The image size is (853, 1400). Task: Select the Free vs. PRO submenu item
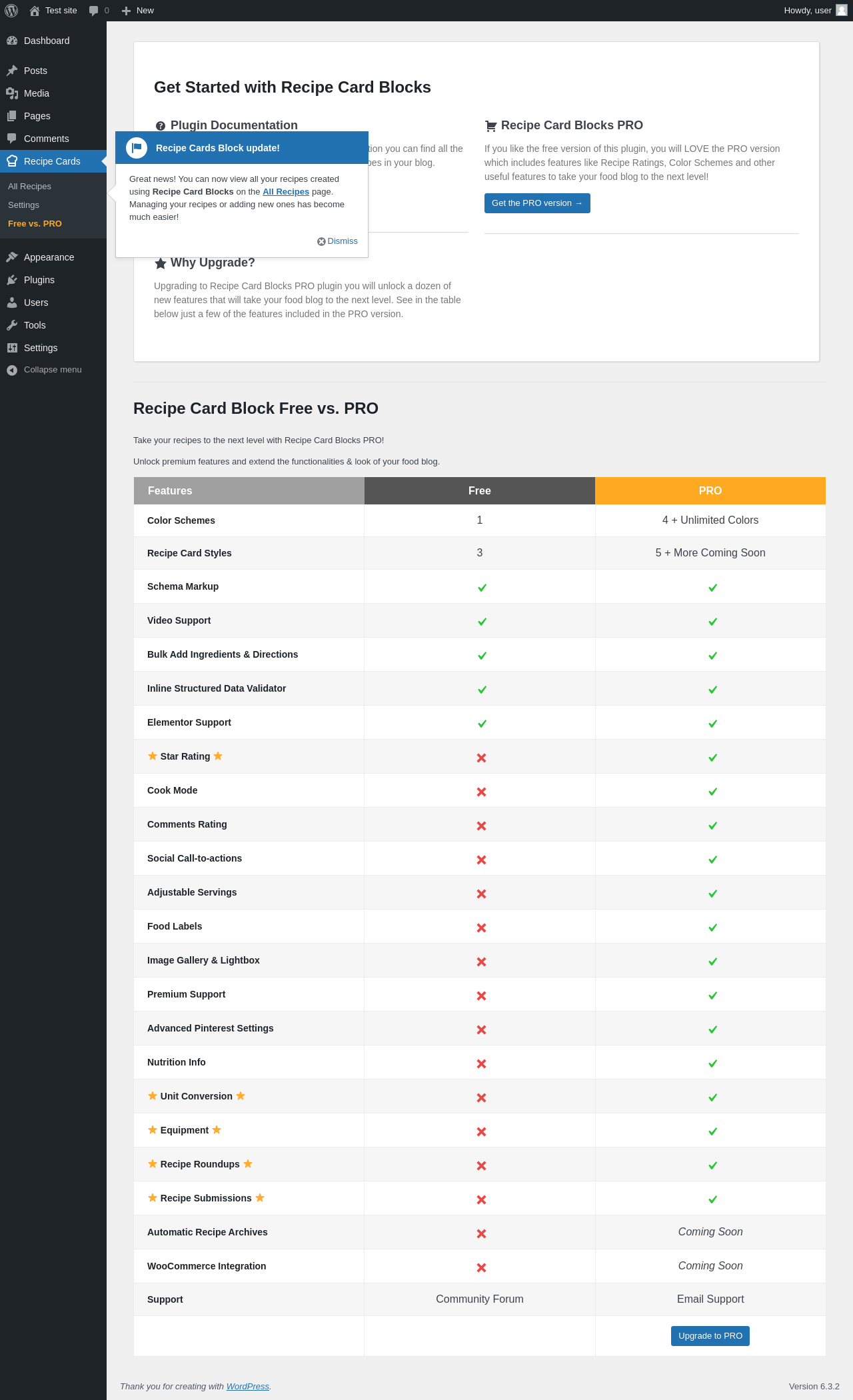(x=35, y=224)
